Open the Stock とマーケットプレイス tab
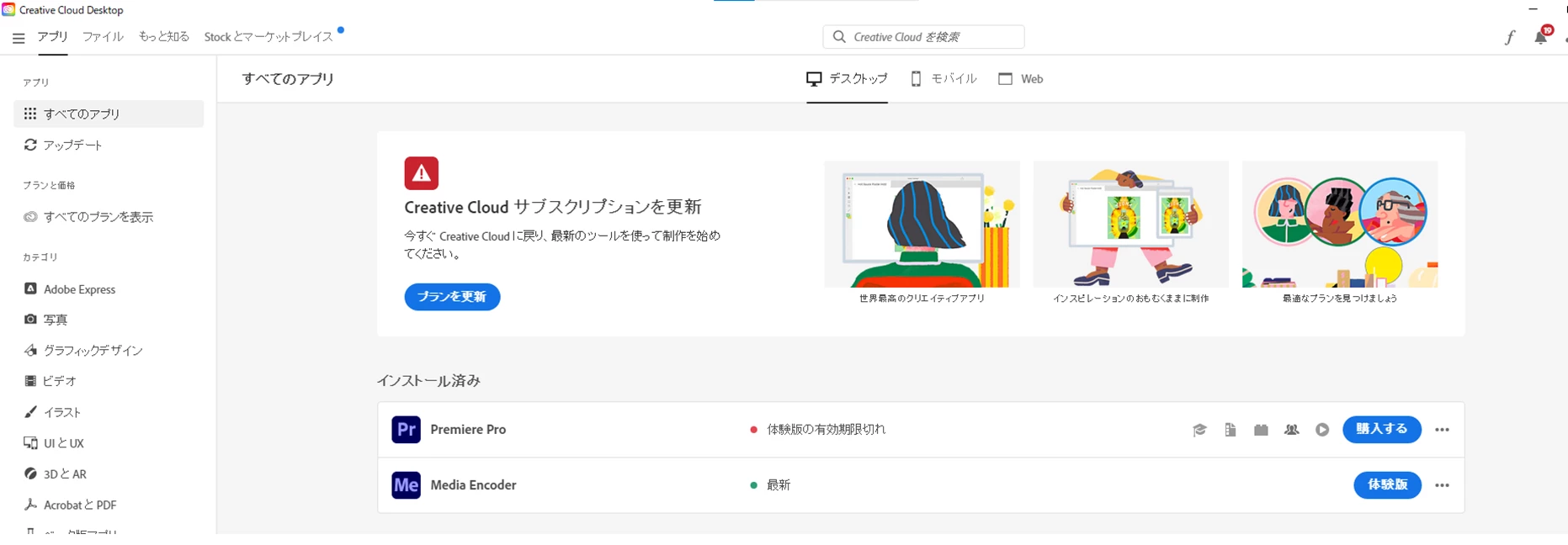The height and width of the screenshot is (545, 1568). [x=268, y=37]
